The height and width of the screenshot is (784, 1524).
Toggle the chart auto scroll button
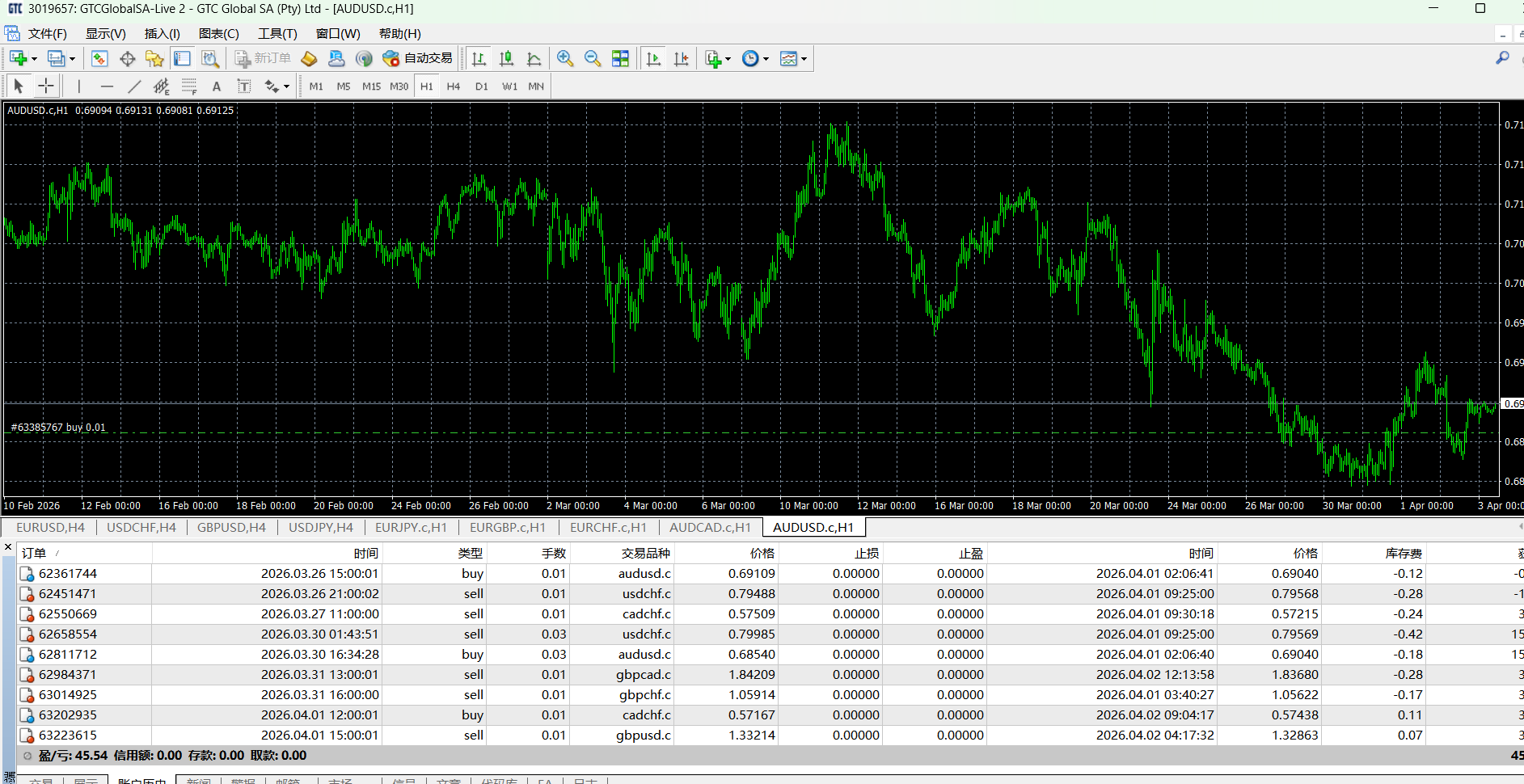[x=653, y=59]
